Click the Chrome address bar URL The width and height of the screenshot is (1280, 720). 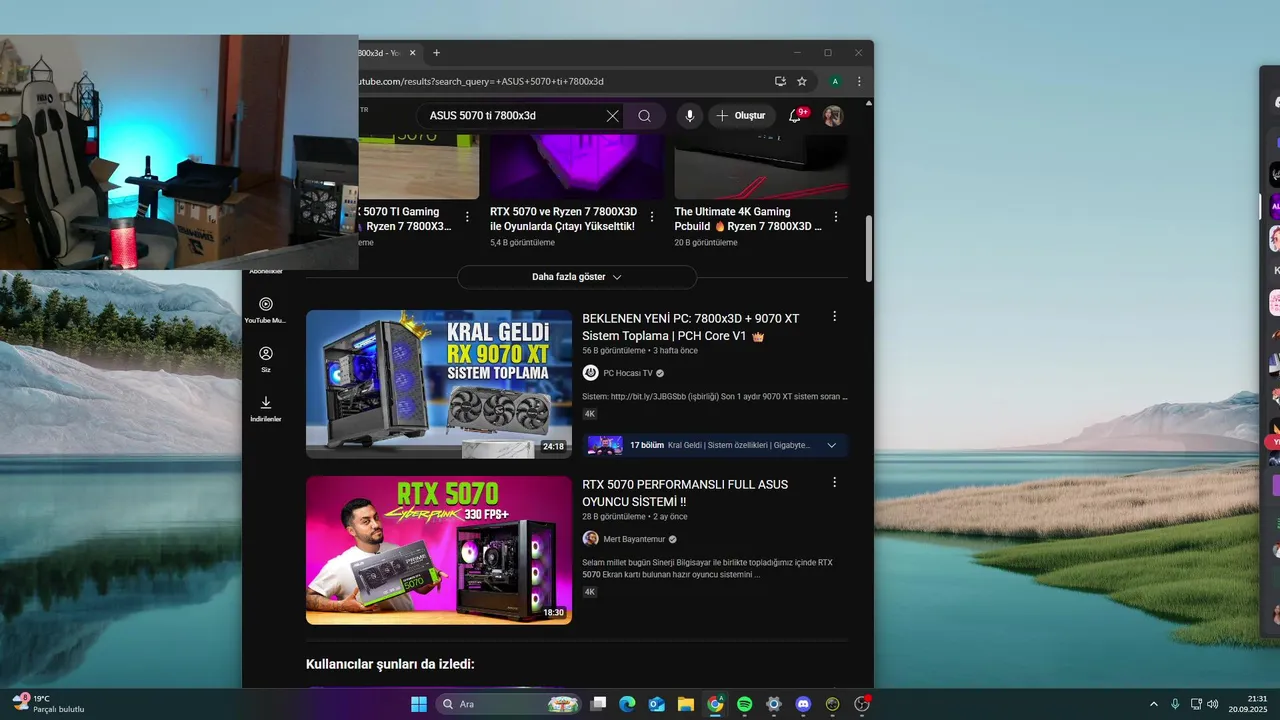tap(480, 81)
